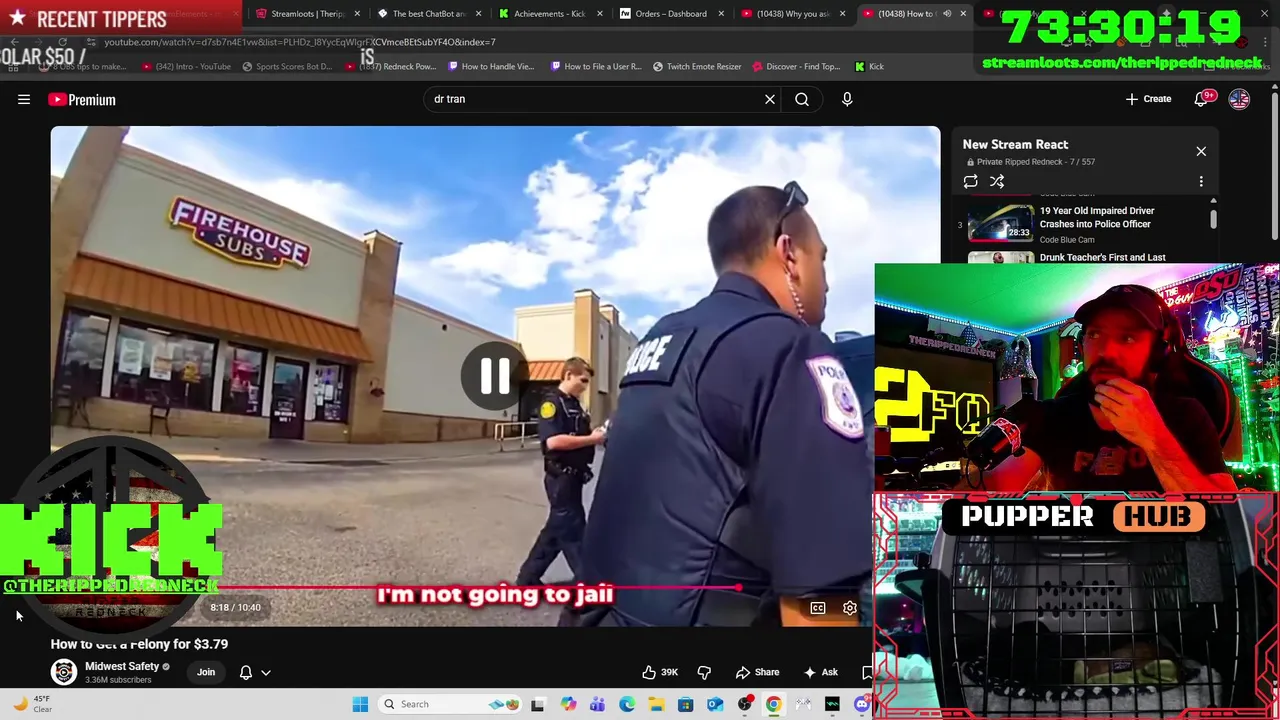The height and width of the screenshot is (720, 1280).
Task: Open YouTube notifications bell in header
Action: (x=1202, y=99)
